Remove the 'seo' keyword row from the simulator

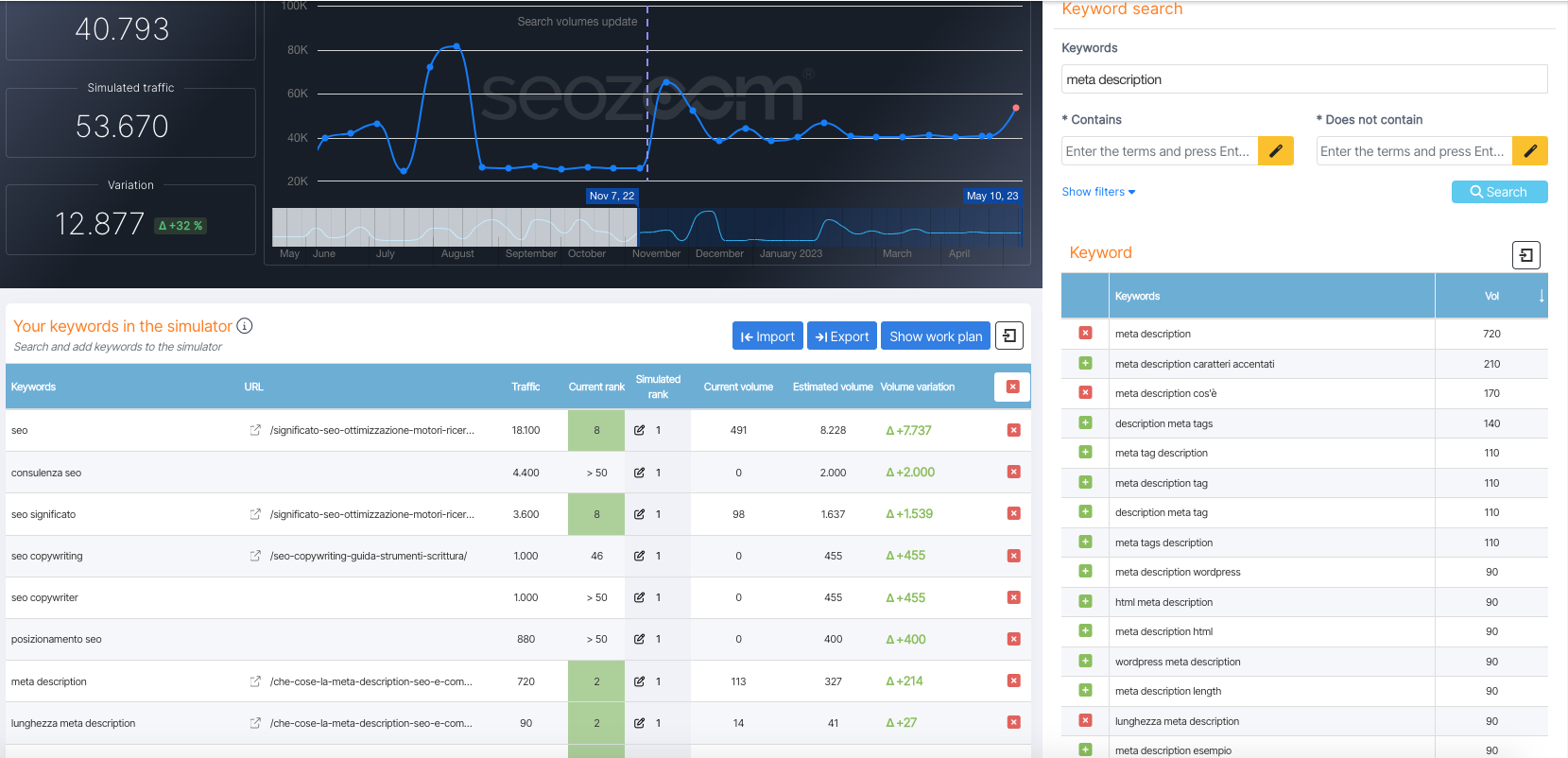(x=1013, y=430)
